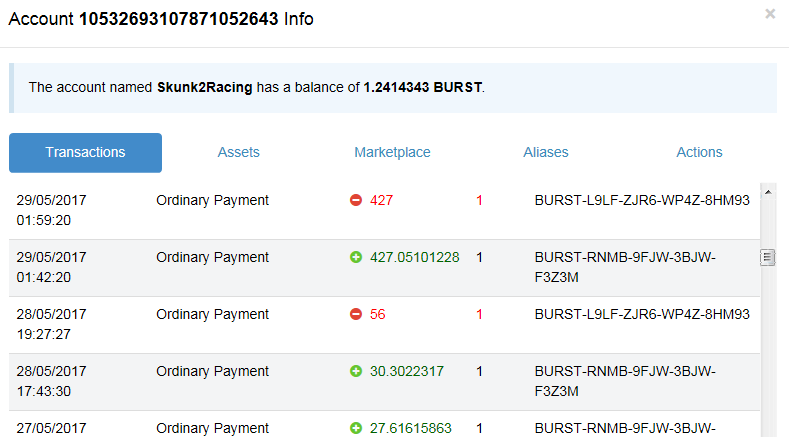Image resolution: width=789 pixels, height=437 pixels.
Task: Click Ordinary Payment in the 19:27:27 row
Action: point(212,314)
